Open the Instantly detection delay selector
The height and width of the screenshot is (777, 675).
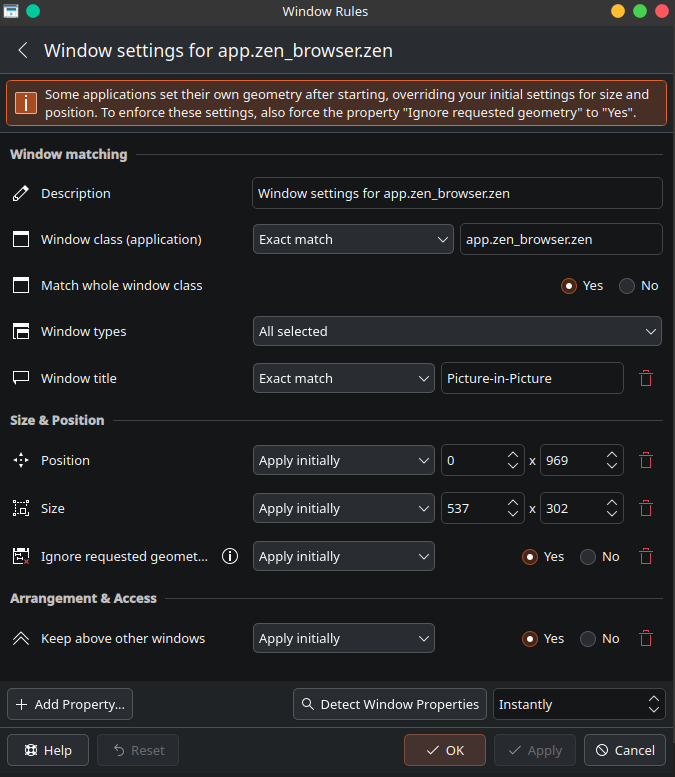point(580,704)
